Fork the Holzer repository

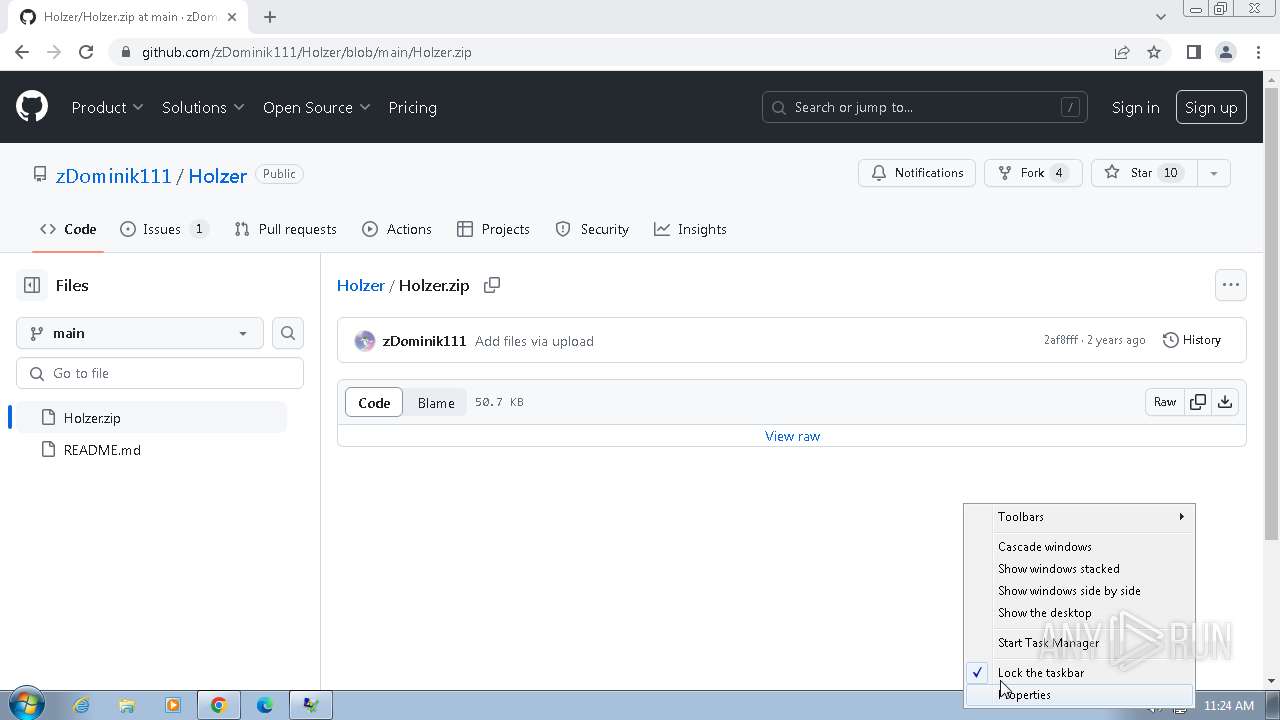coord(1033,173)
